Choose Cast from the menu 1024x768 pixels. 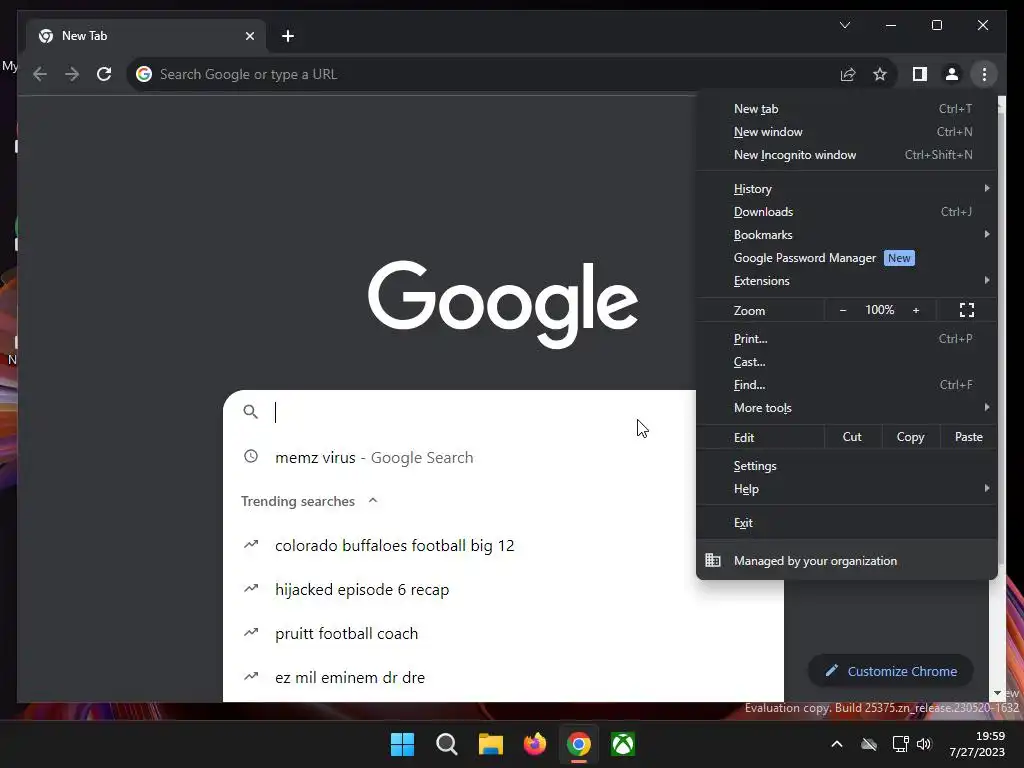click(x=847, y=362)
